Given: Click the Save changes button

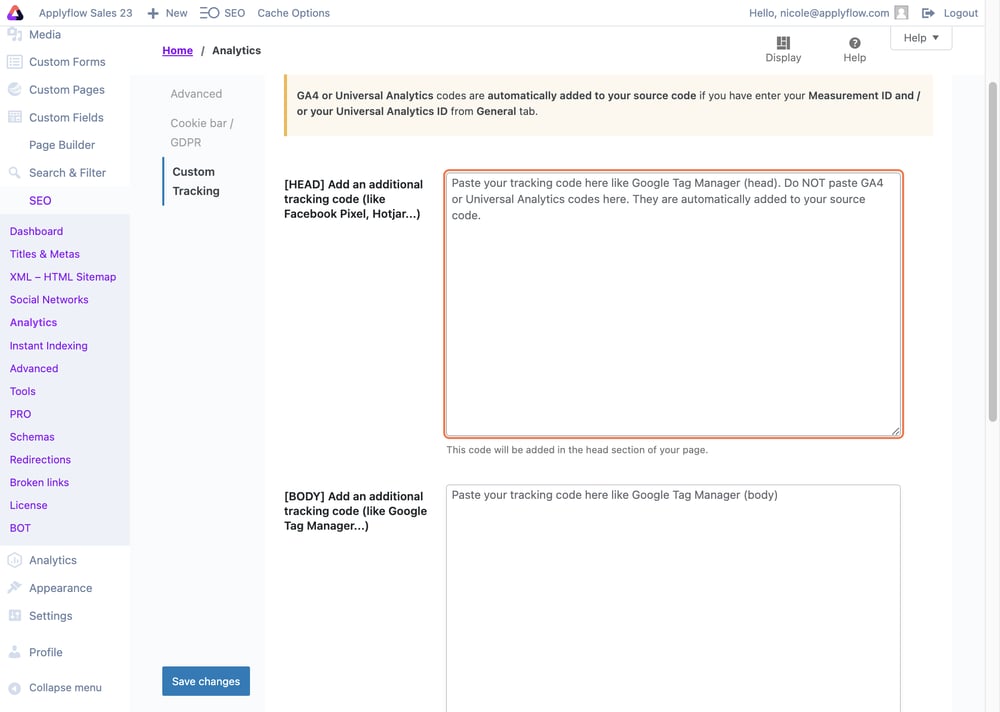Looking at the screenshot, I should point(206,680).
